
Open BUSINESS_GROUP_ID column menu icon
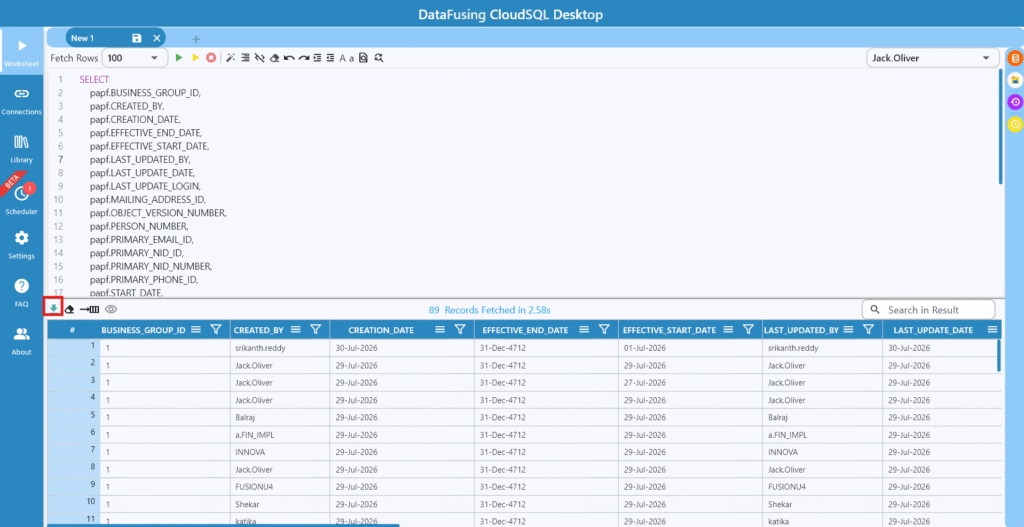coord(196,330)
